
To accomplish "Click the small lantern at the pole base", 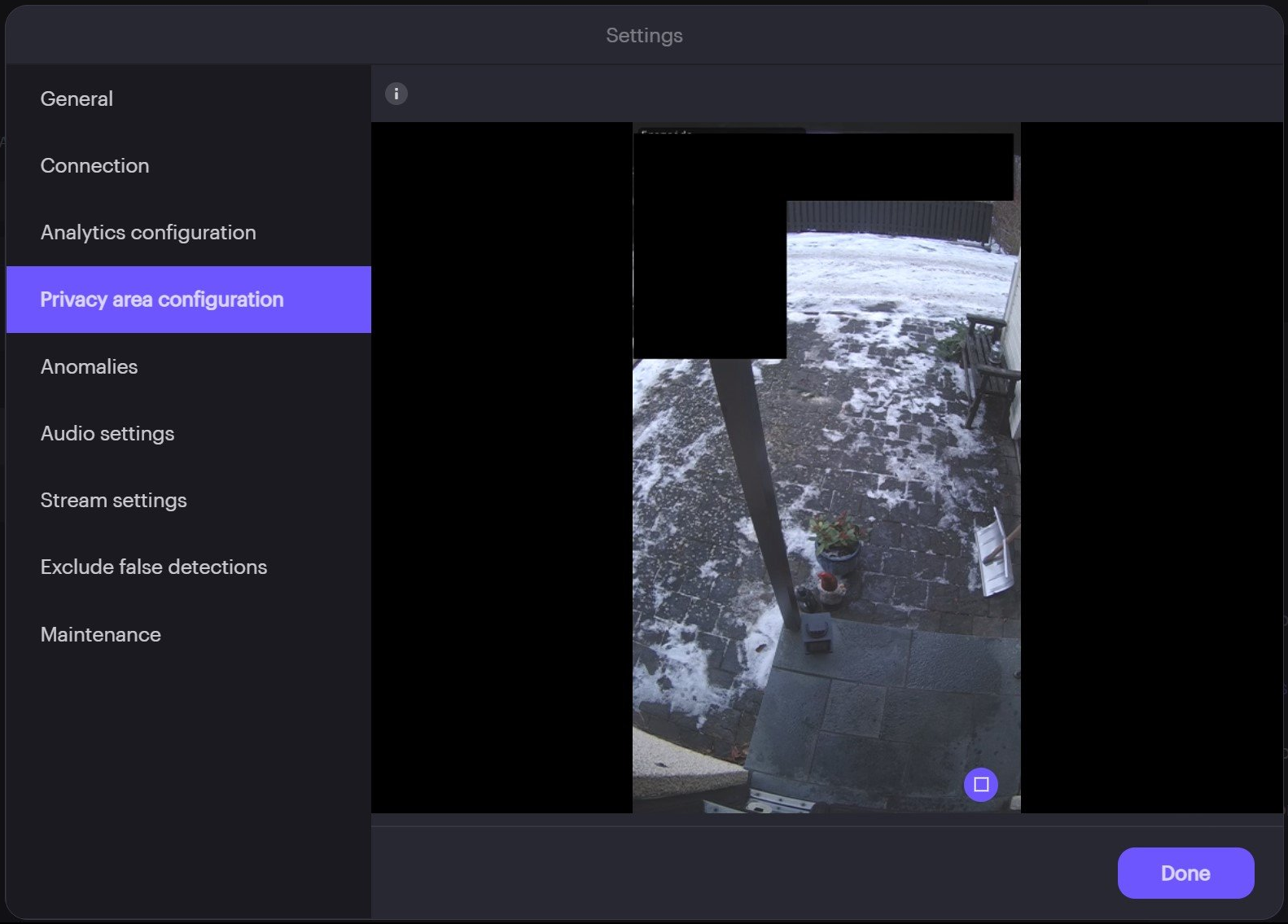I will (x=817, y=633).
